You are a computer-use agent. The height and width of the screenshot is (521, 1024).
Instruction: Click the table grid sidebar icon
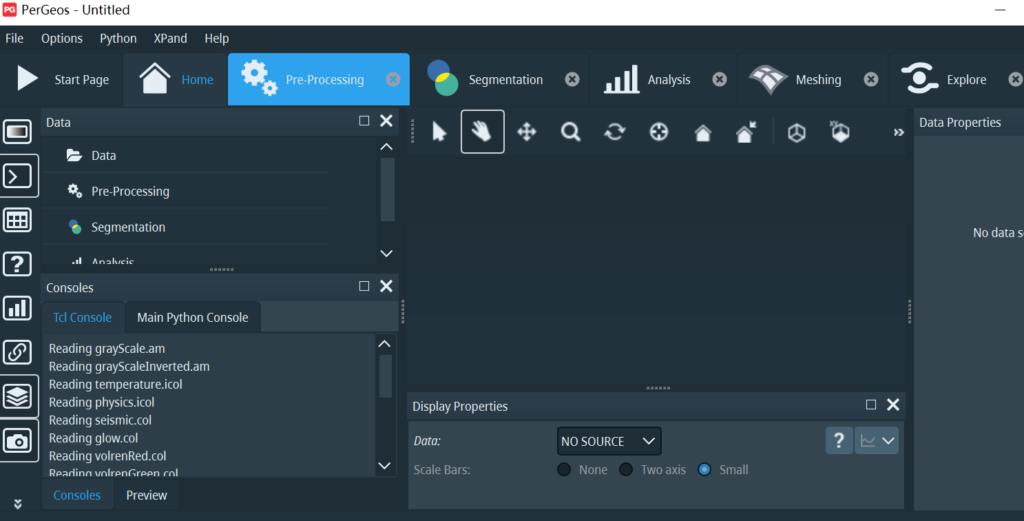(18, 220)
